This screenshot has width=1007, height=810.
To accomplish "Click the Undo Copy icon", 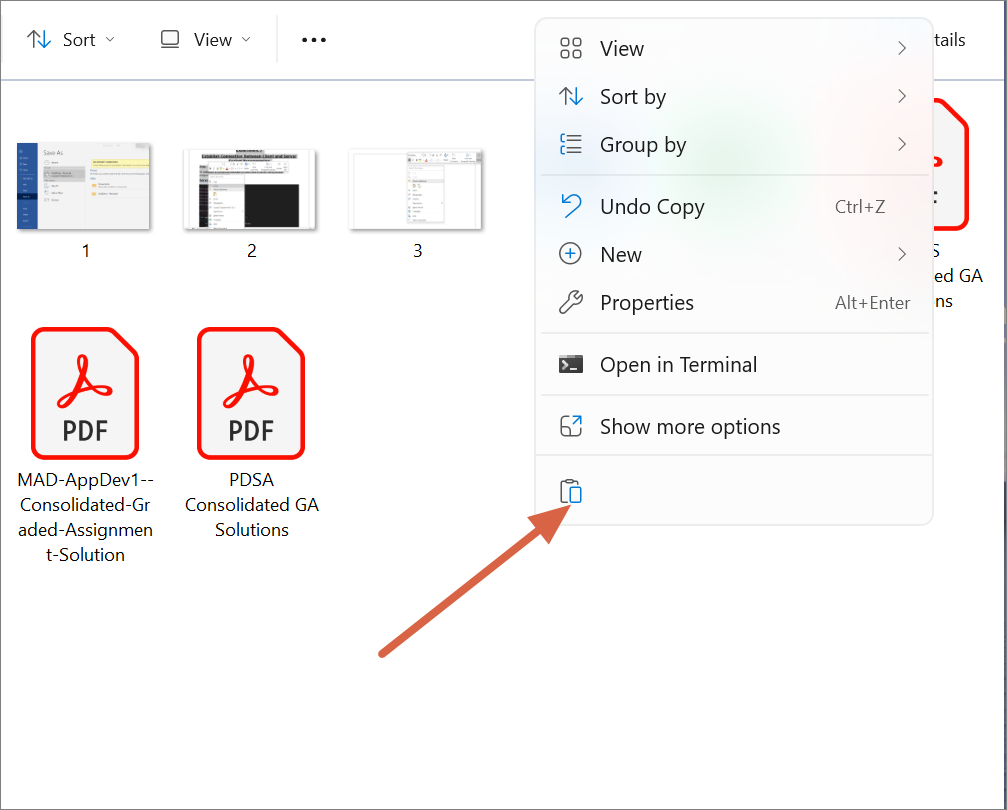I will [570, 206].
